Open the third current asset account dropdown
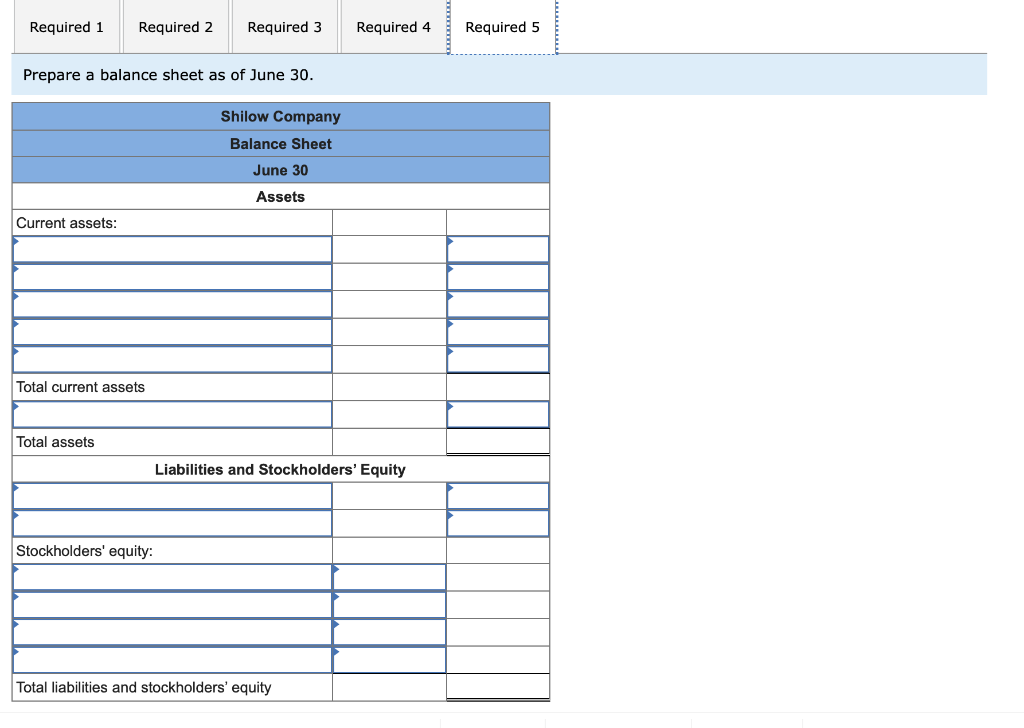 (172, 304)
